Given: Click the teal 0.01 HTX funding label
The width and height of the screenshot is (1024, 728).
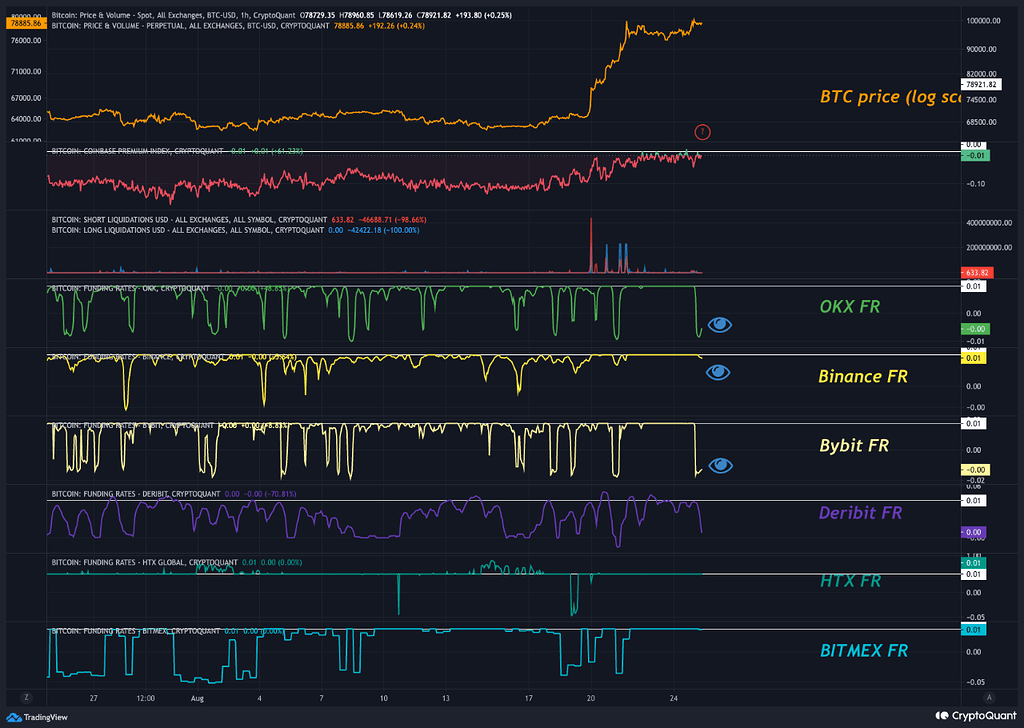Looking at the screenshot, I should click(974, 563).
